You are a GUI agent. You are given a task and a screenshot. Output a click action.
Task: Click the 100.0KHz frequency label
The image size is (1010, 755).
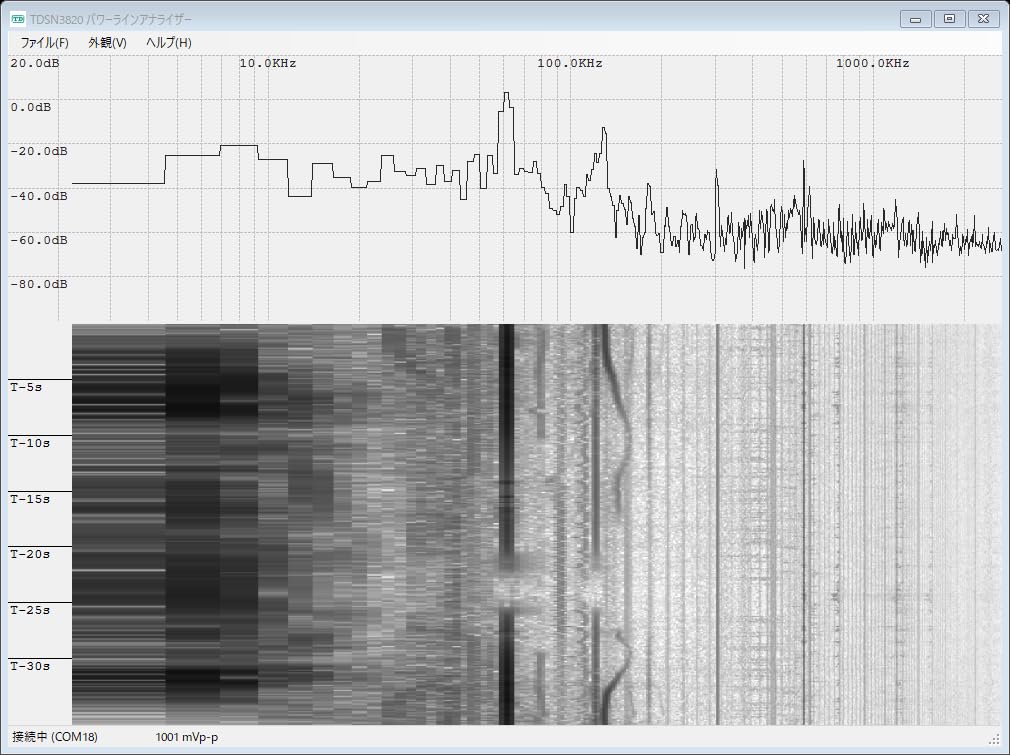[570, 64]
